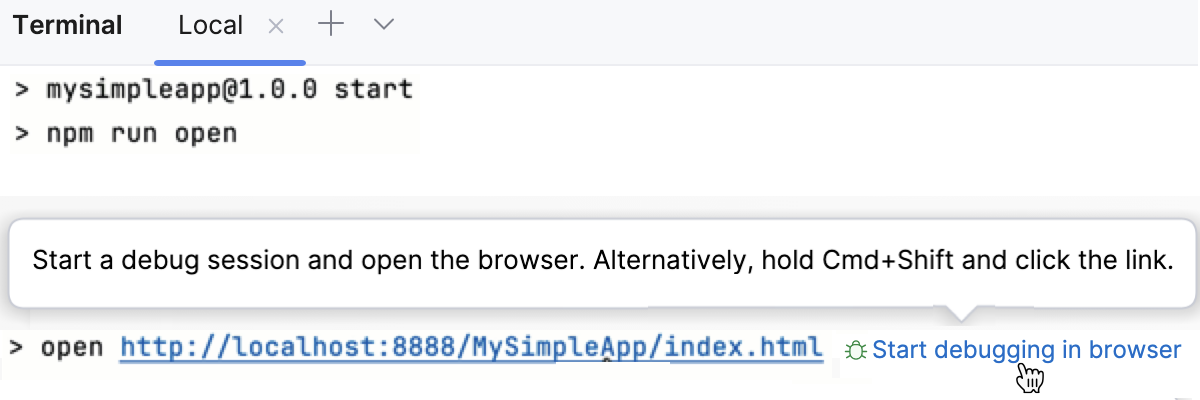1200x400 pixels.
Task: Click the mysimpleapp@1.0.0 start output line
Action: [x=229, y=89]
